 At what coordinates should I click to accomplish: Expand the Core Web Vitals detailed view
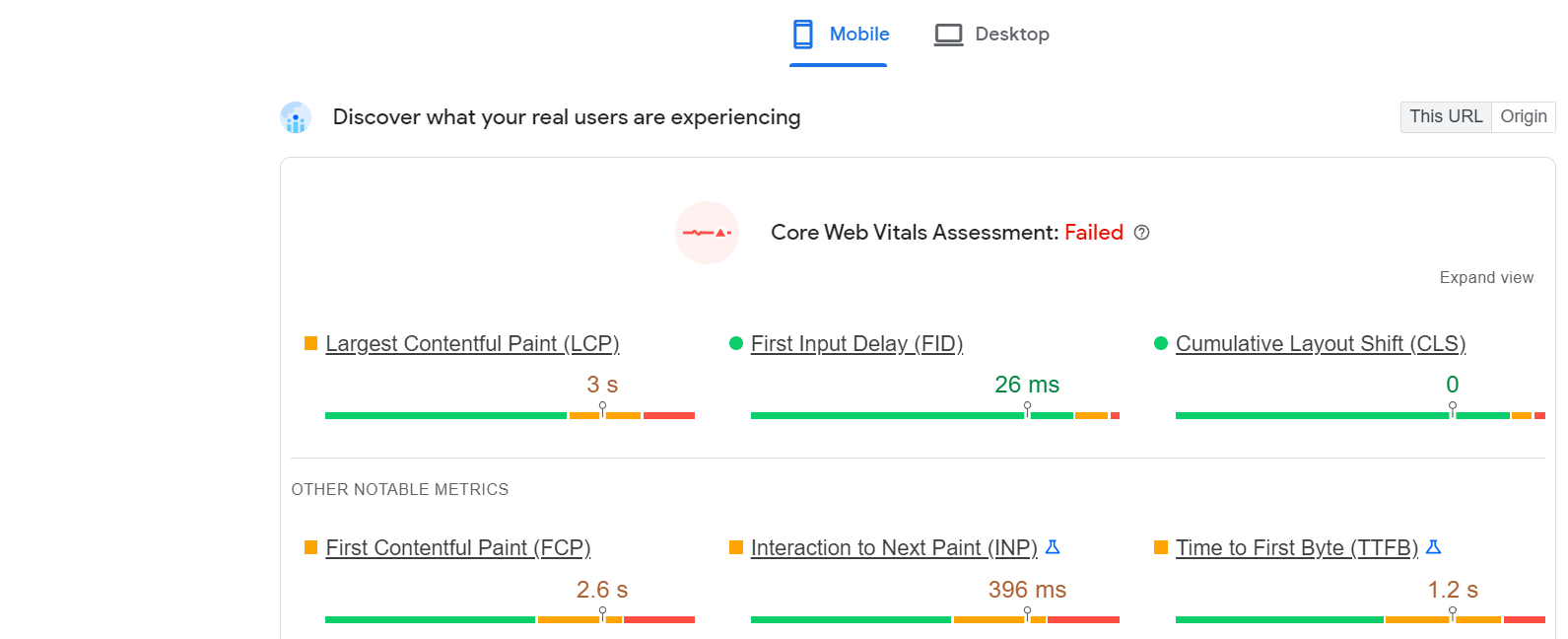(x=1486, y=277)
